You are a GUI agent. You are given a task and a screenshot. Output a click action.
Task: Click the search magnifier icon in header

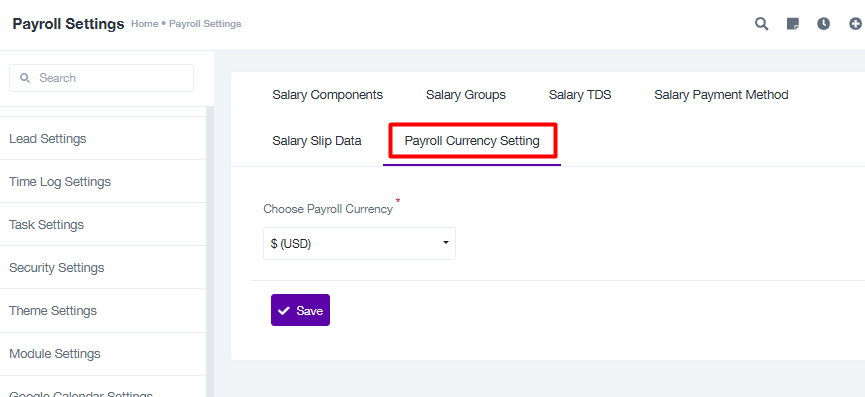[761, 24]
